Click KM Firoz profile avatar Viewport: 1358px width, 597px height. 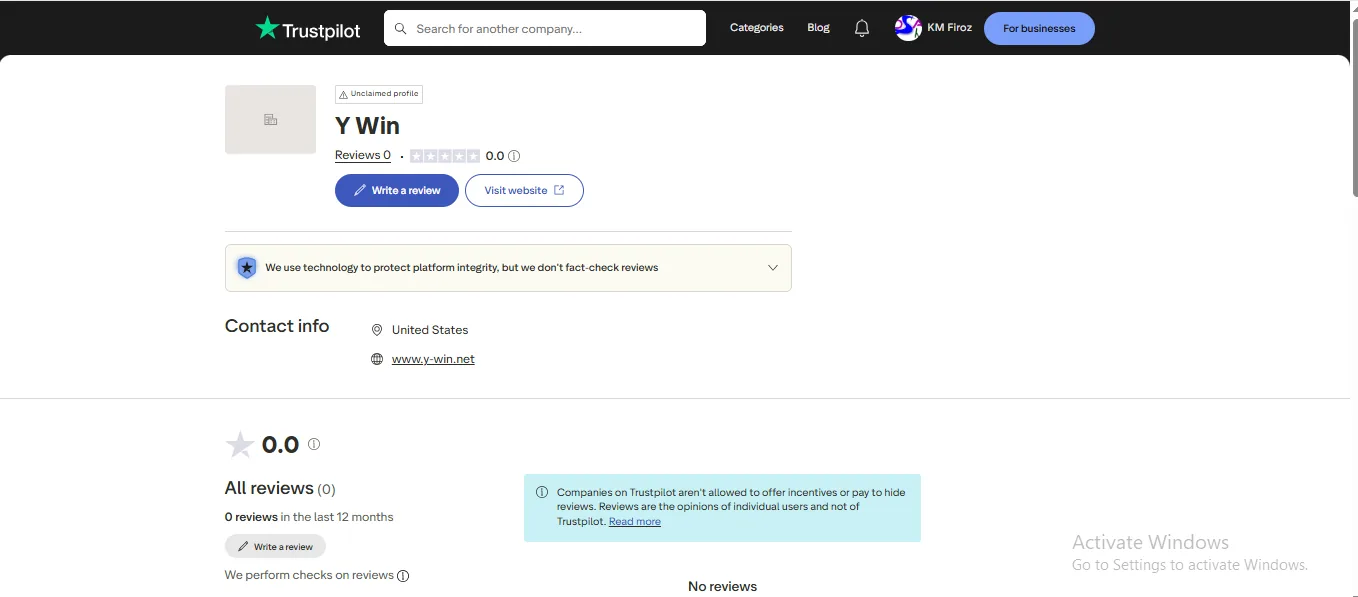tap(908, 28)
